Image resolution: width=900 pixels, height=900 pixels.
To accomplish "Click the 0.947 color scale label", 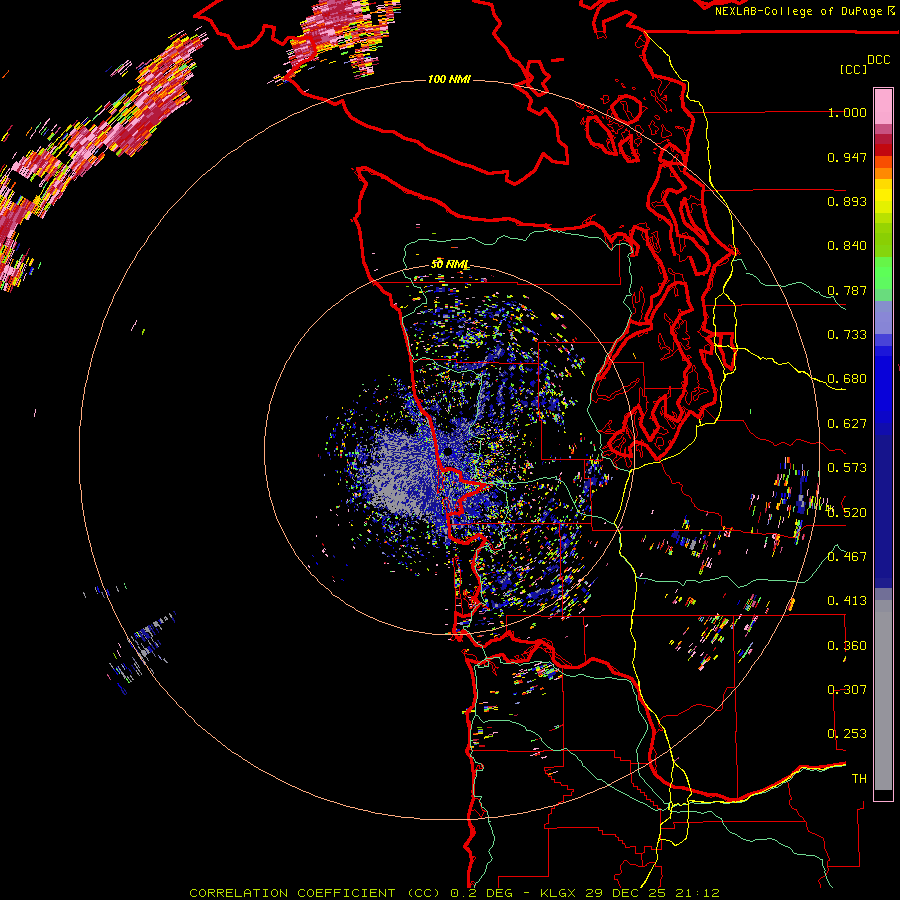I will pyautogui.click(x=847, y=157).
